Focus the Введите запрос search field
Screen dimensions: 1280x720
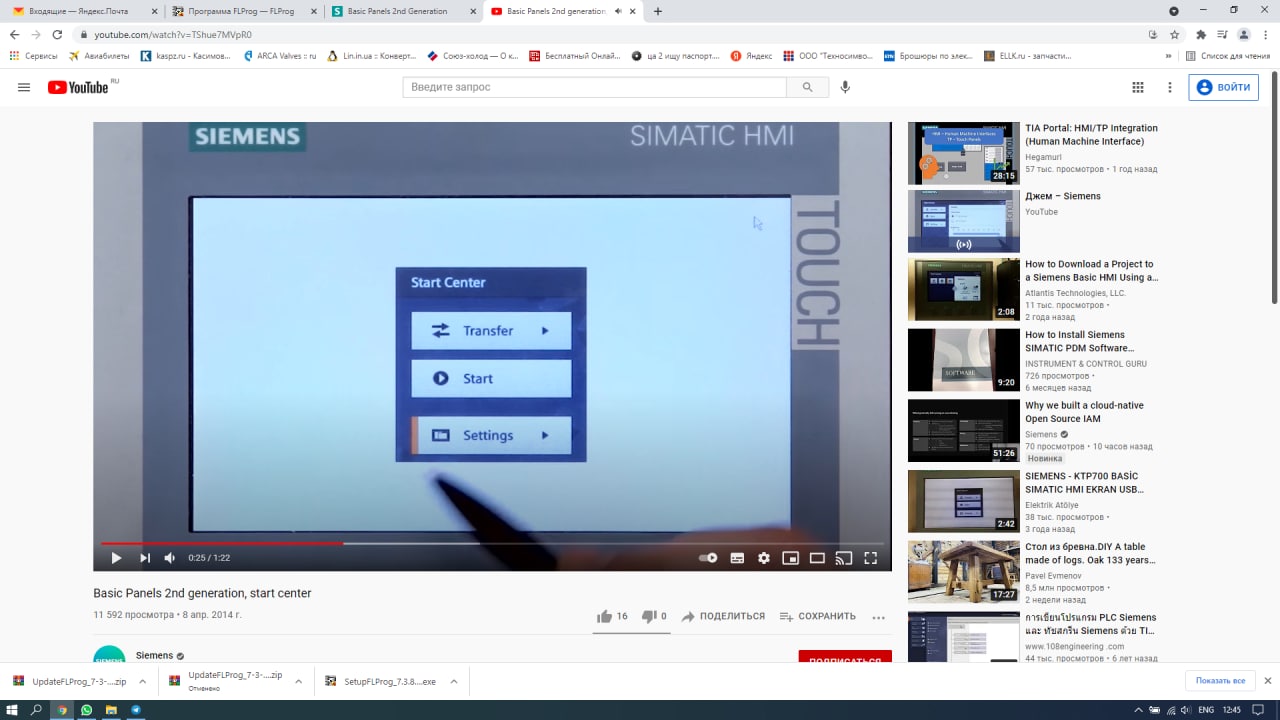point(595,87)
